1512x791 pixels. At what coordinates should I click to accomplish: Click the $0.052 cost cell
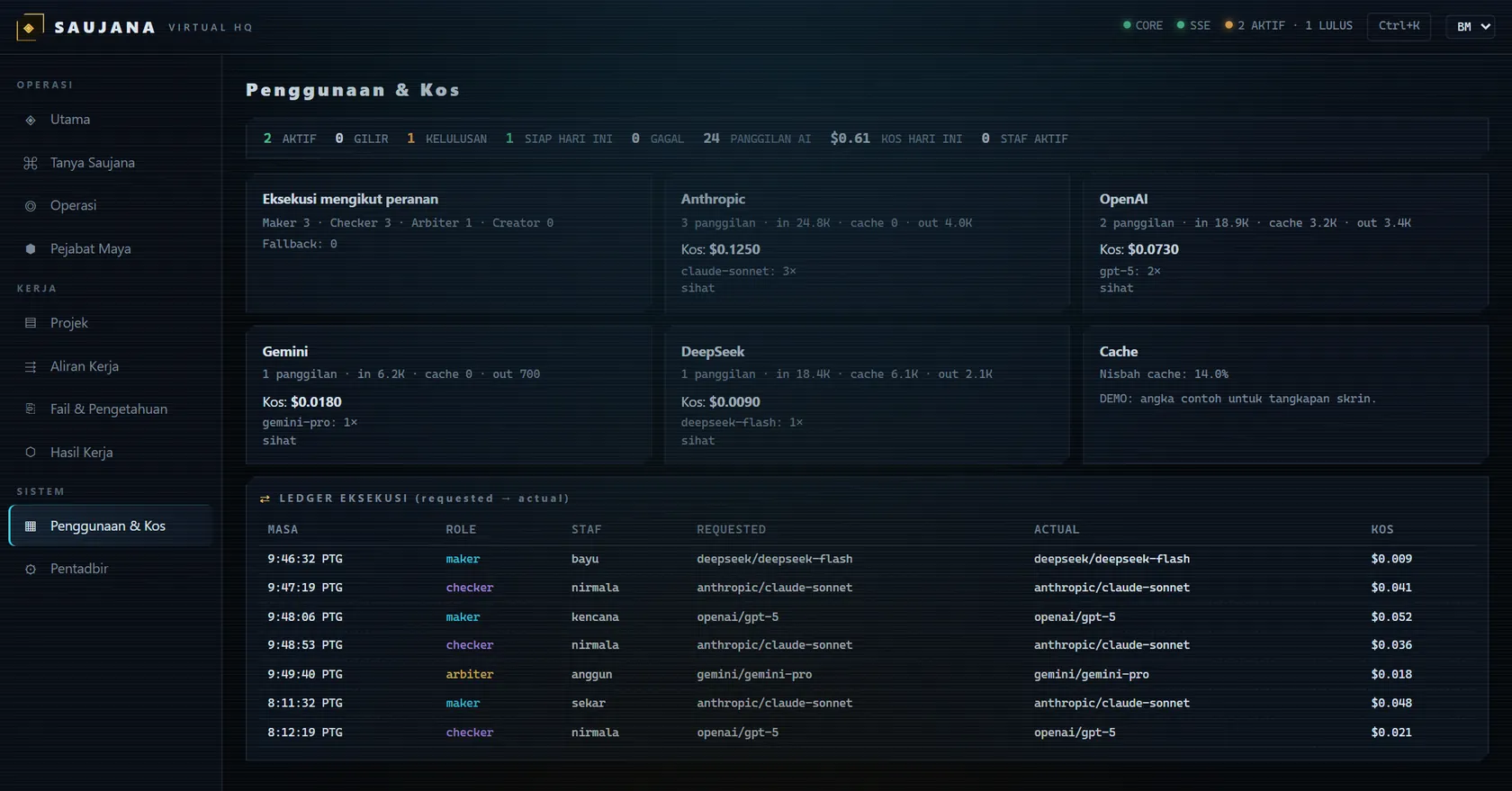coord(1391,617)
